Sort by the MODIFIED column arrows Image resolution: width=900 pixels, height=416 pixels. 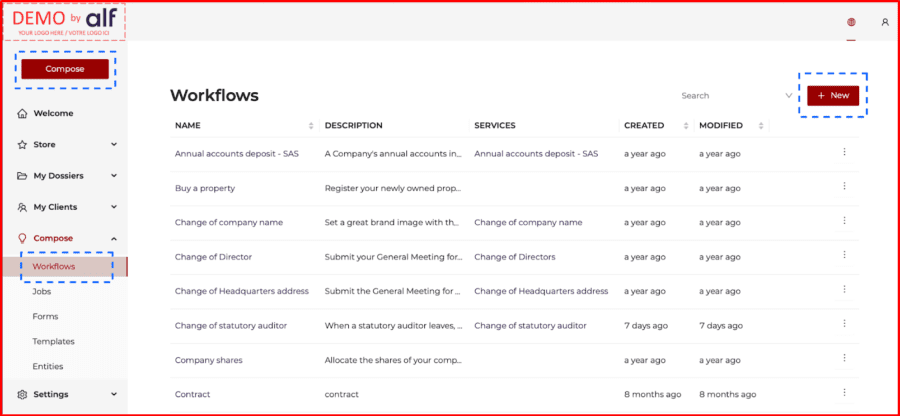click(x=761, y=126)
